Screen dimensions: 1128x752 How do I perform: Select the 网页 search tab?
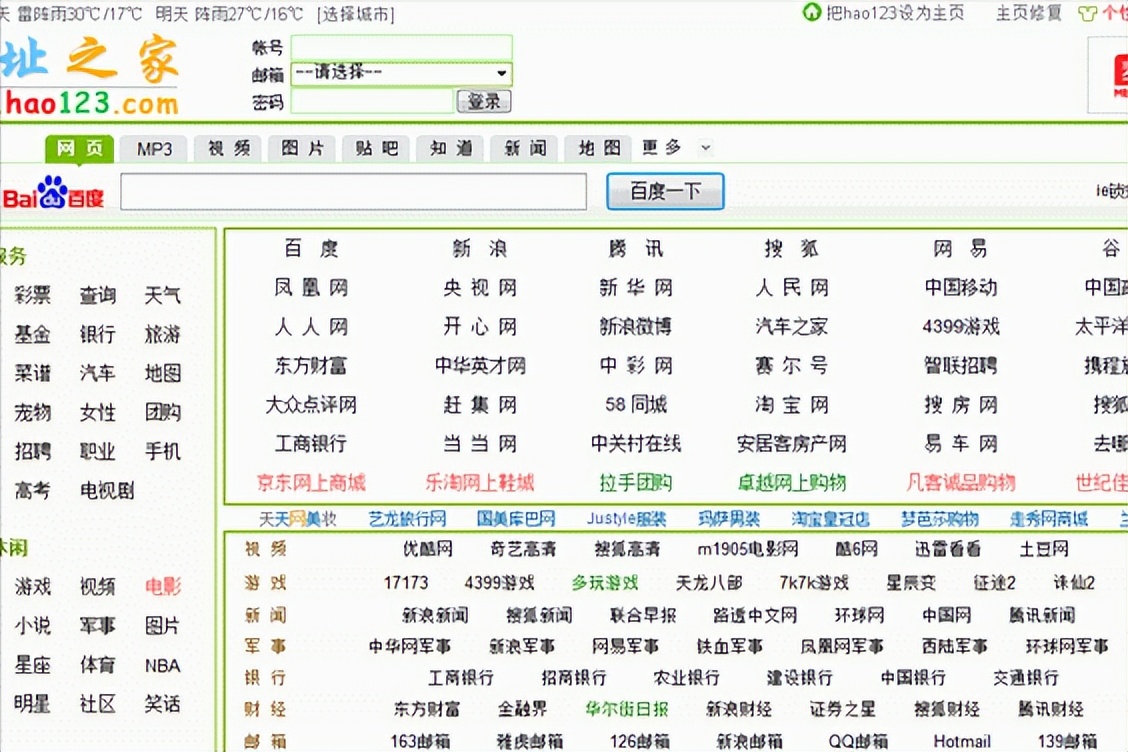79,148
